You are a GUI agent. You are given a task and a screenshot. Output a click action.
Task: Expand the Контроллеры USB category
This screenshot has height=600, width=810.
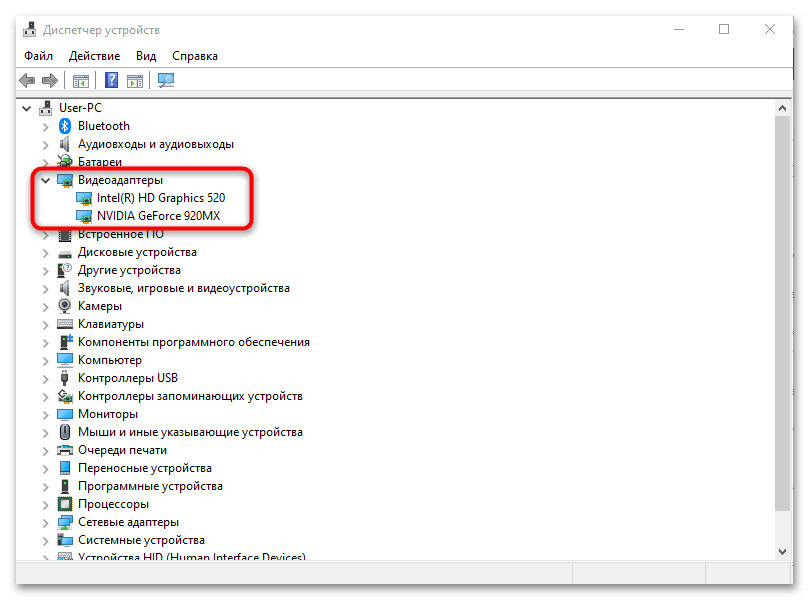45,378
